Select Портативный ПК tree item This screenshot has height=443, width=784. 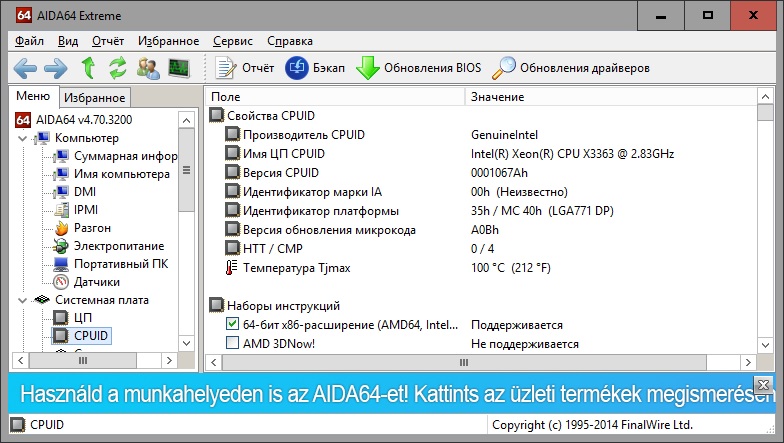point(111,264)
